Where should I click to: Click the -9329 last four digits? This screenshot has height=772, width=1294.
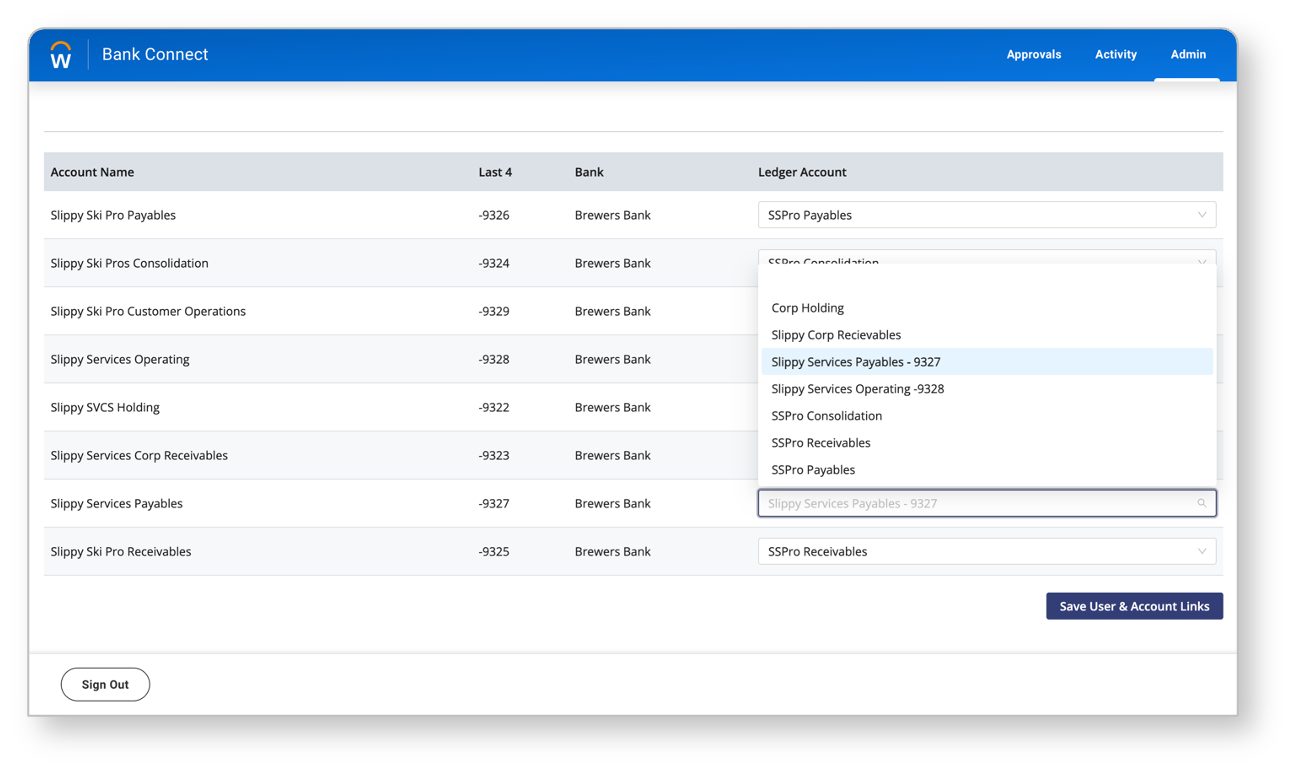click(x=494, y=311)
